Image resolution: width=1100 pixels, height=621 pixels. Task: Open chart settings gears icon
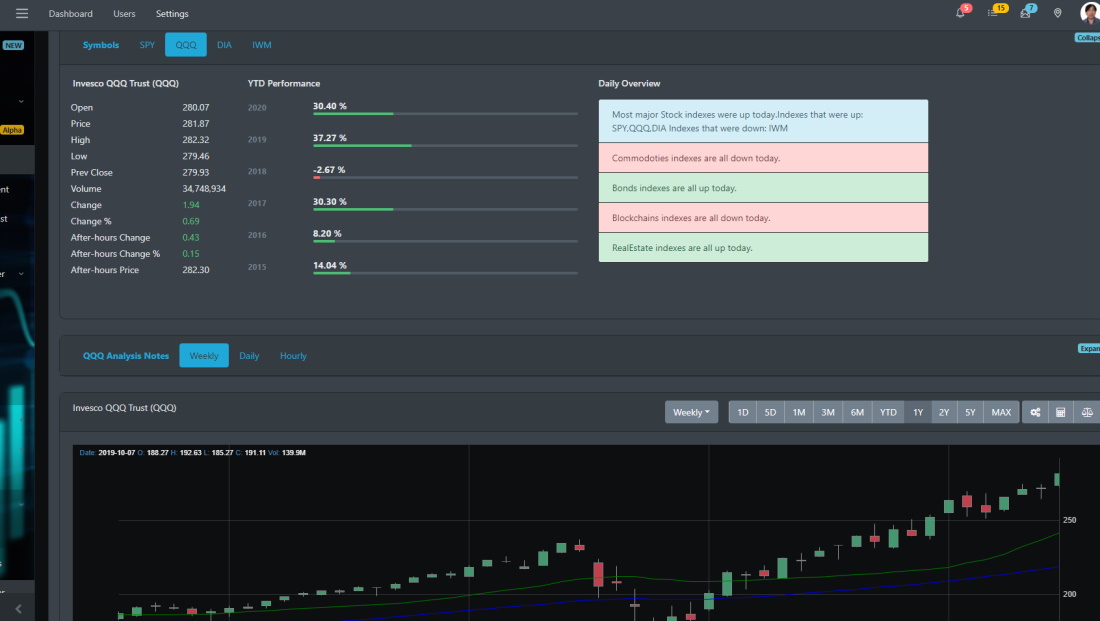(x=1035, y=412)
